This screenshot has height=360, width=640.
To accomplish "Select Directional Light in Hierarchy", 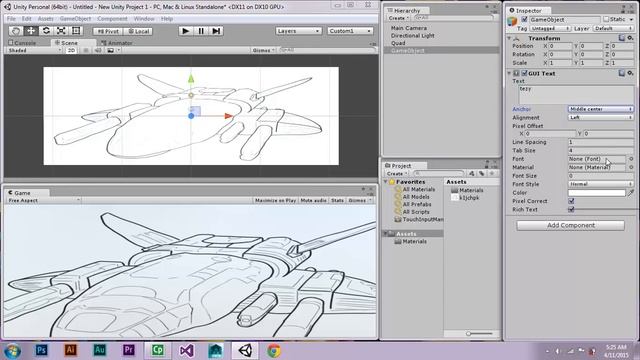I will pyautogui.click(x=412, y=36).
